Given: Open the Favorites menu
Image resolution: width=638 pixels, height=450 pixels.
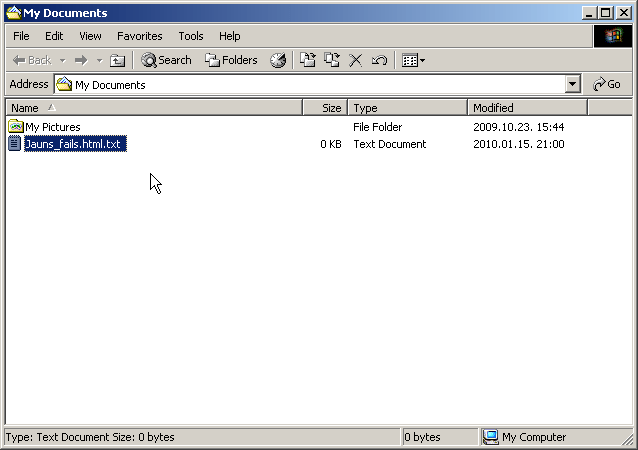Looking at the screenshot, I should coord(140,36).
